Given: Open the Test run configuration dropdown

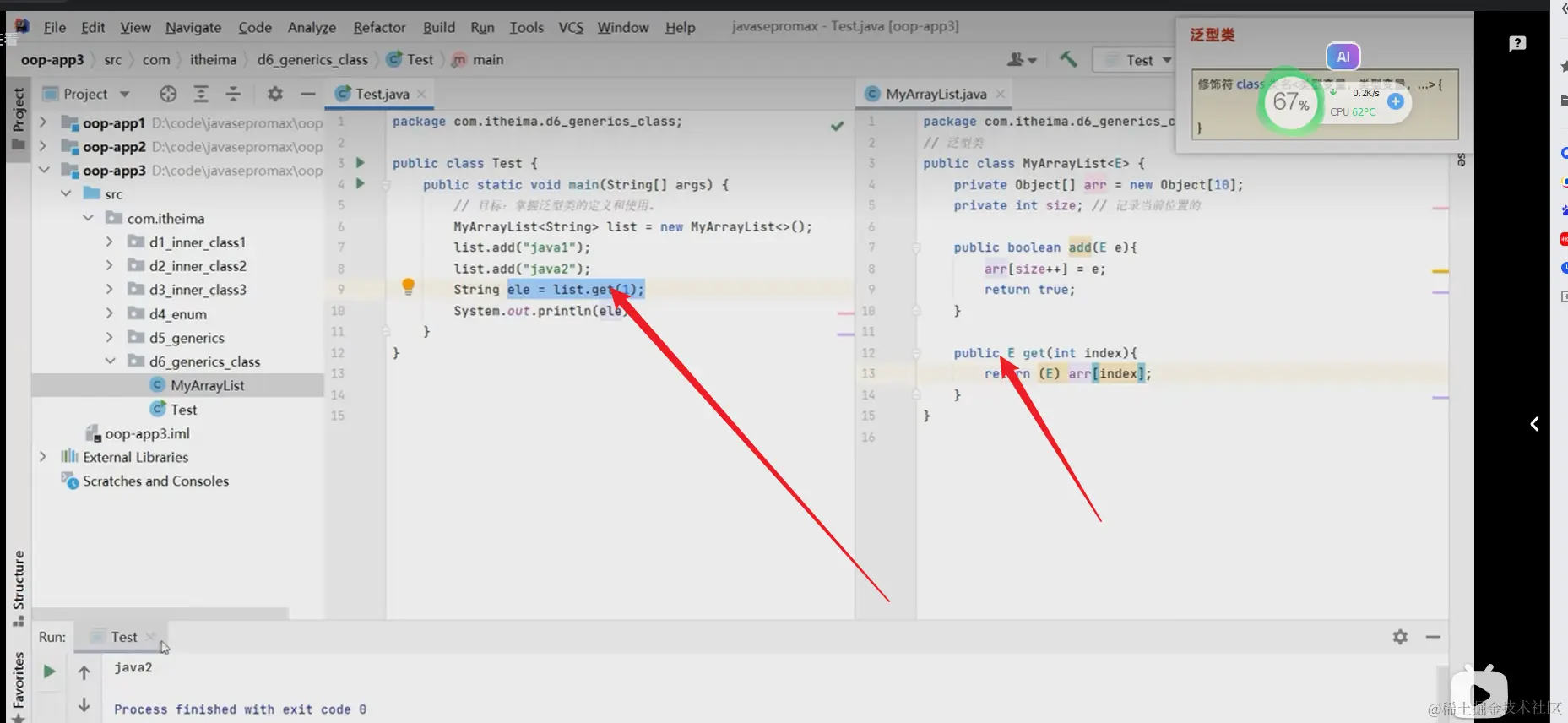Looking at the screenshot, I should point(1136,60).
